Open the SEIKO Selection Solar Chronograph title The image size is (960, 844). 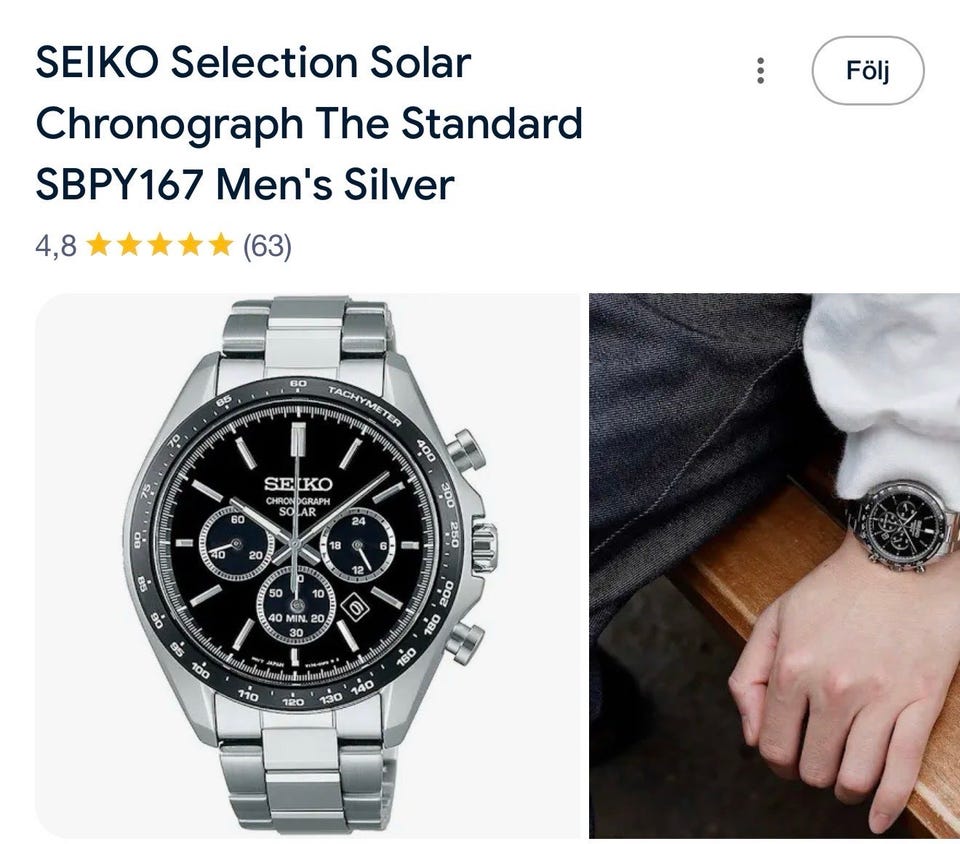pos(308,124)
